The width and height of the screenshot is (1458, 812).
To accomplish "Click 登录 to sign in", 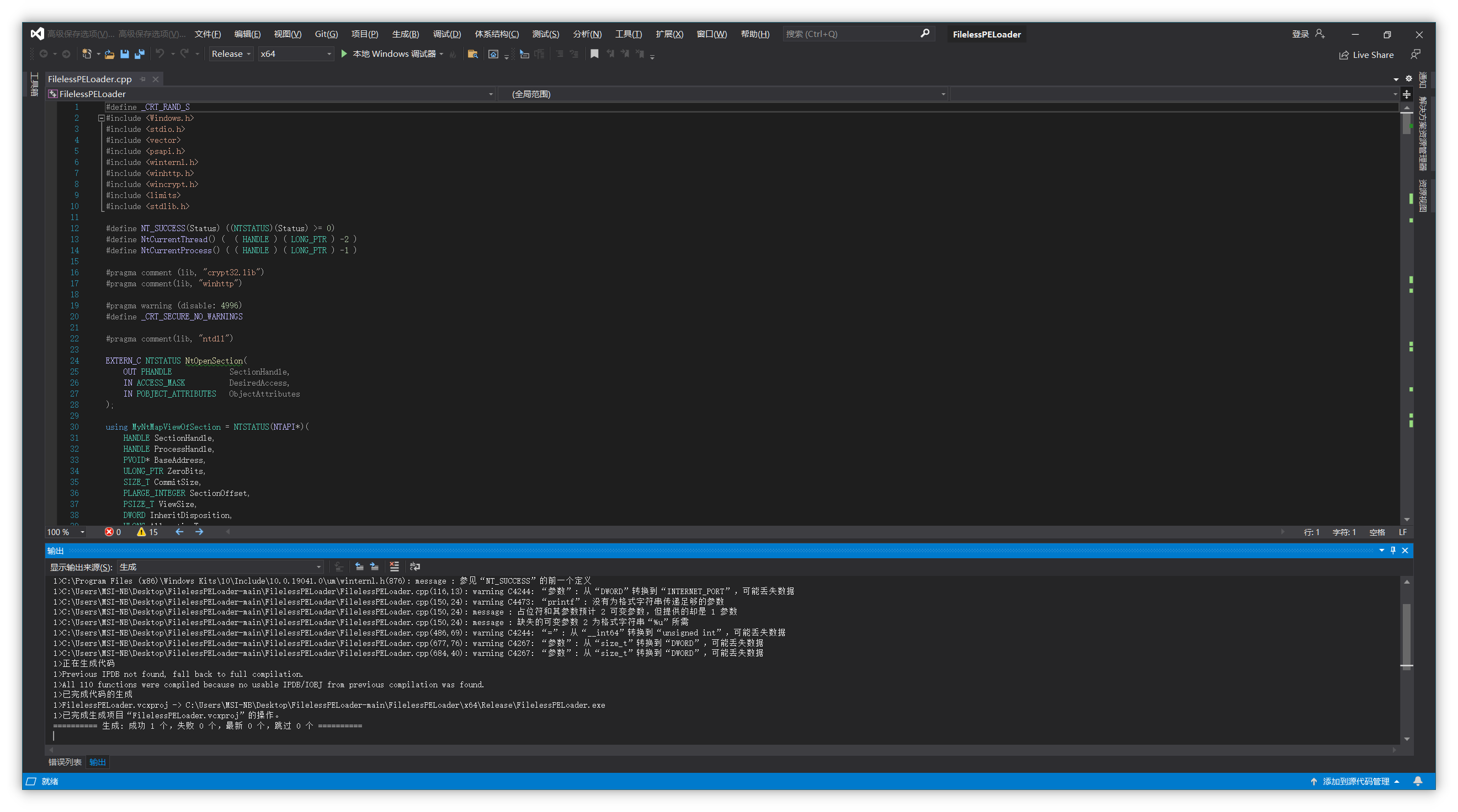I will tap(1300, 34).
